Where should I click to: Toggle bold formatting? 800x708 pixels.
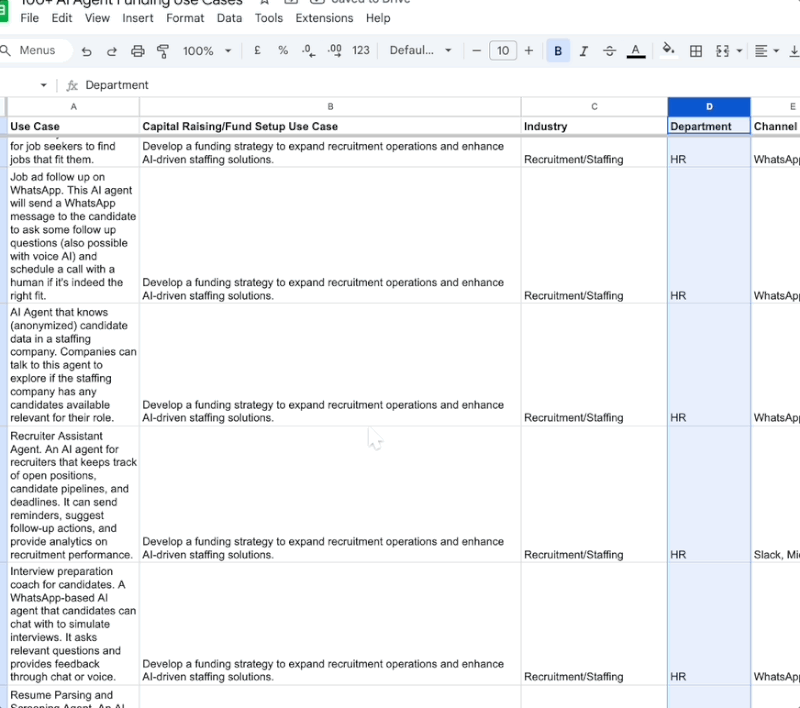[x=558, y=51]
